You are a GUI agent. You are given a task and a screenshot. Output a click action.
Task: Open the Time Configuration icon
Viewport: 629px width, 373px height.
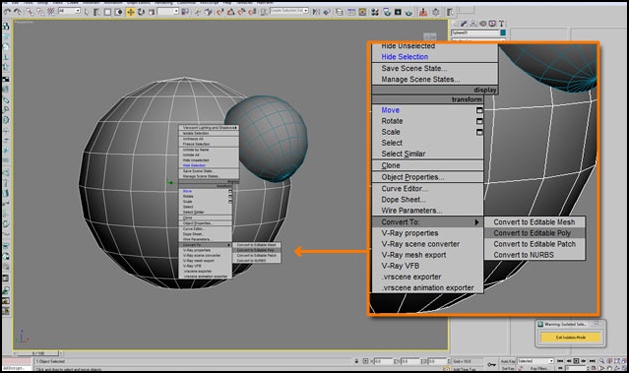pyautogui.click(x=594, y=368)
